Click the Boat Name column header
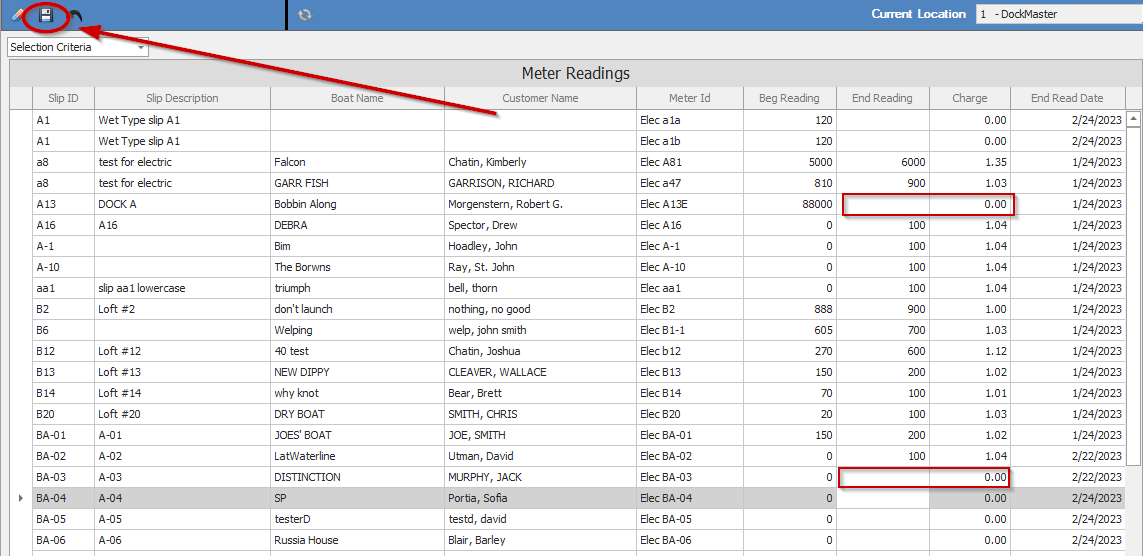Image resolution: width=1143 pixels, height=556 pixels. coord(357,98)
